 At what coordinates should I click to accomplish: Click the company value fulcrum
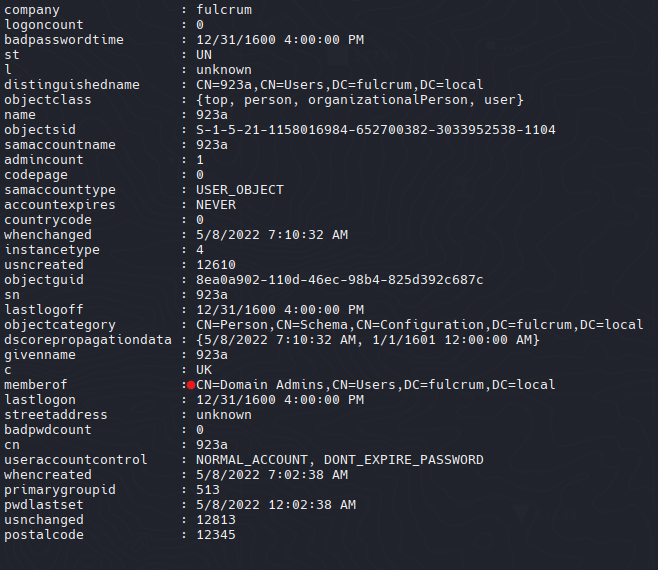click(x=224, y=10)
